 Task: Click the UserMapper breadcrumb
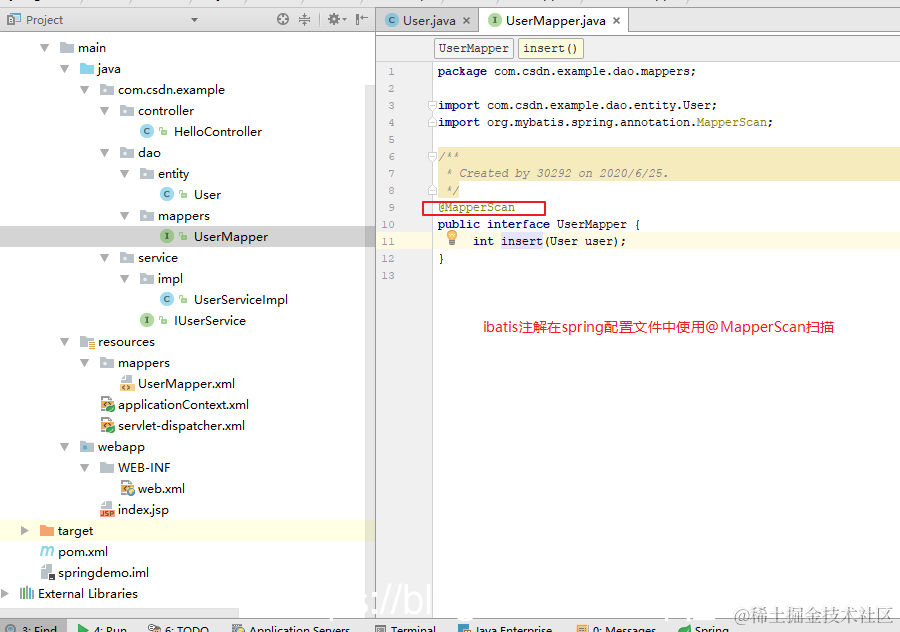474,48
